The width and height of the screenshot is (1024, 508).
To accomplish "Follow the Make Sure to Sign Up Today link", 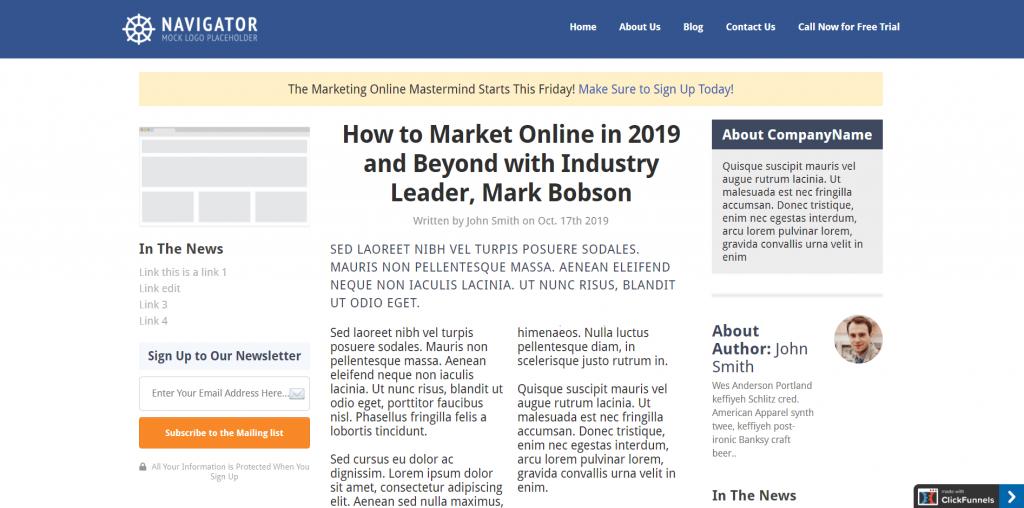I will [656, 89].
